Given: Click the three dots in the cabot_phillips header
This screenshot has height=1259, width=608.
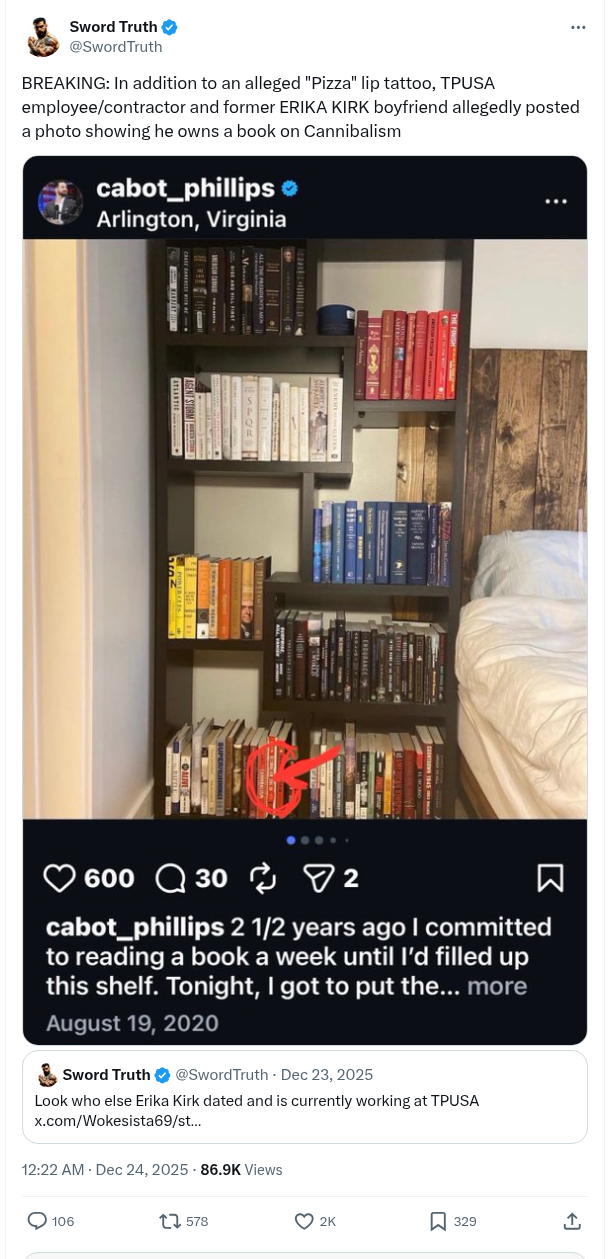Looking at the screenshot, I should click(x=555, y=201).
